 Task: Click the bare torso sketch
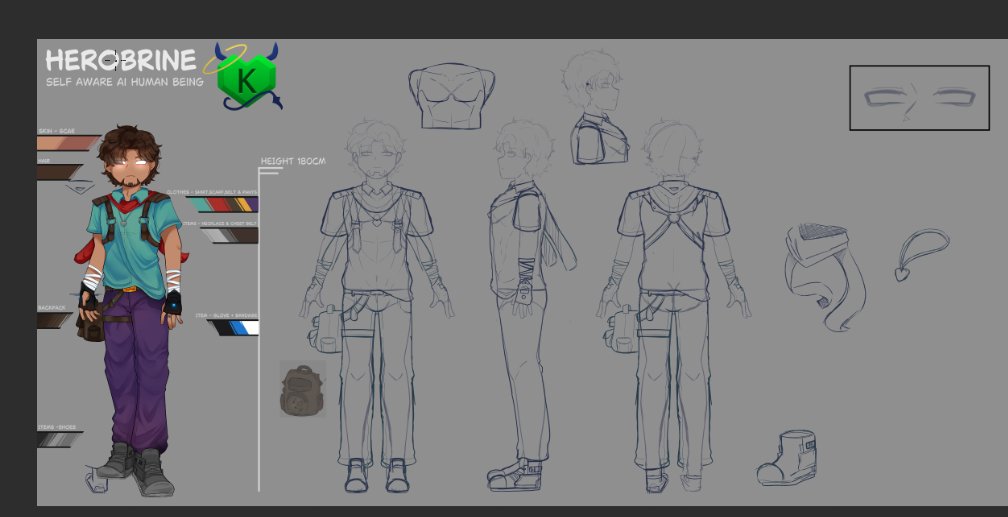coord(452,96)
